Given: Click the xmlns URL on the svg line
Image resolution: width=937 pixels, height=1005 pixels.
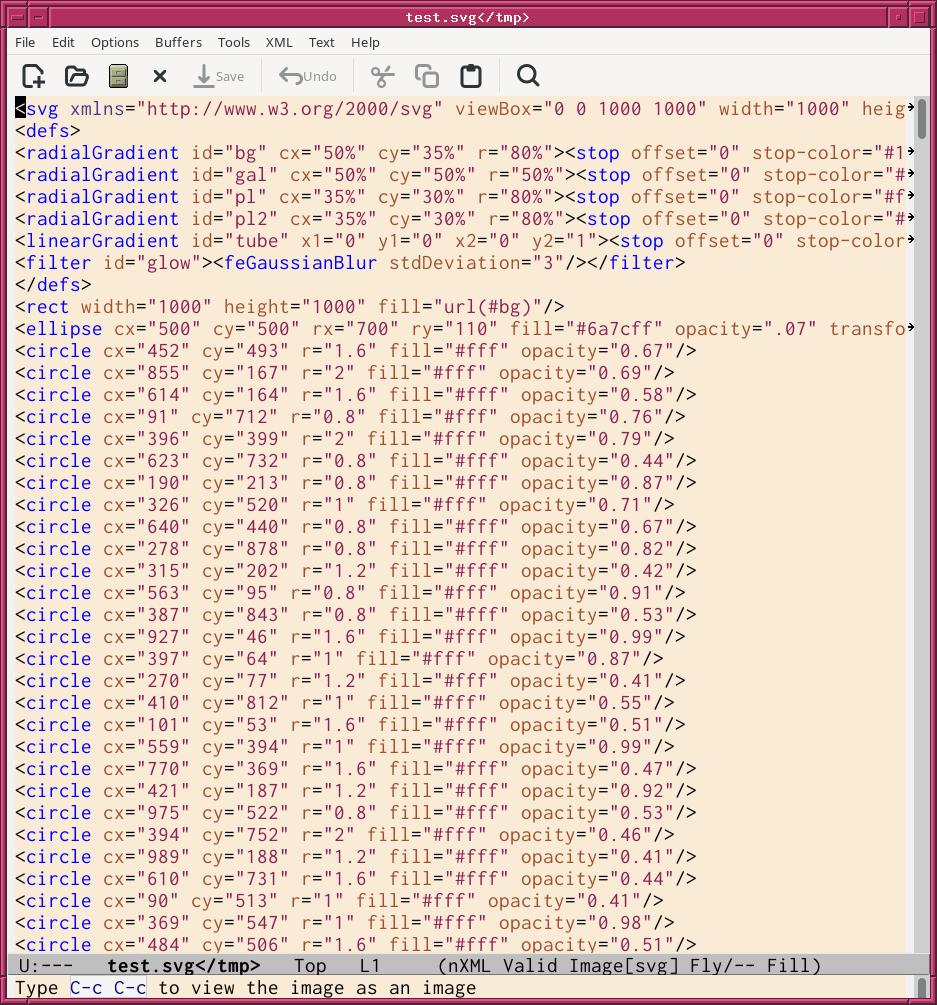Looking at the screenshot, I should pyautogui.click(x=290, y=108).
